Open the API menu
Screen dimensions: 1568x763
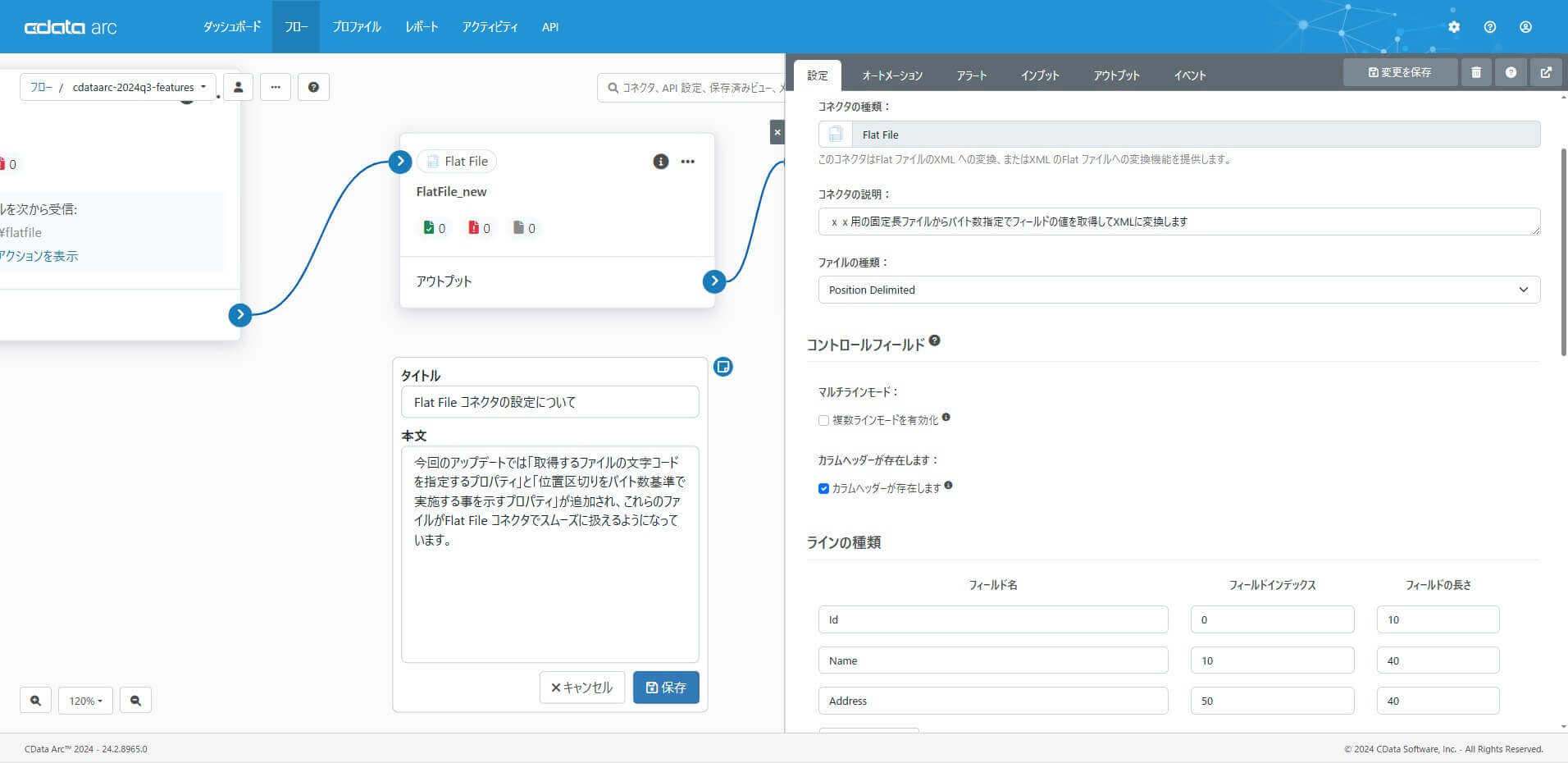550,27
